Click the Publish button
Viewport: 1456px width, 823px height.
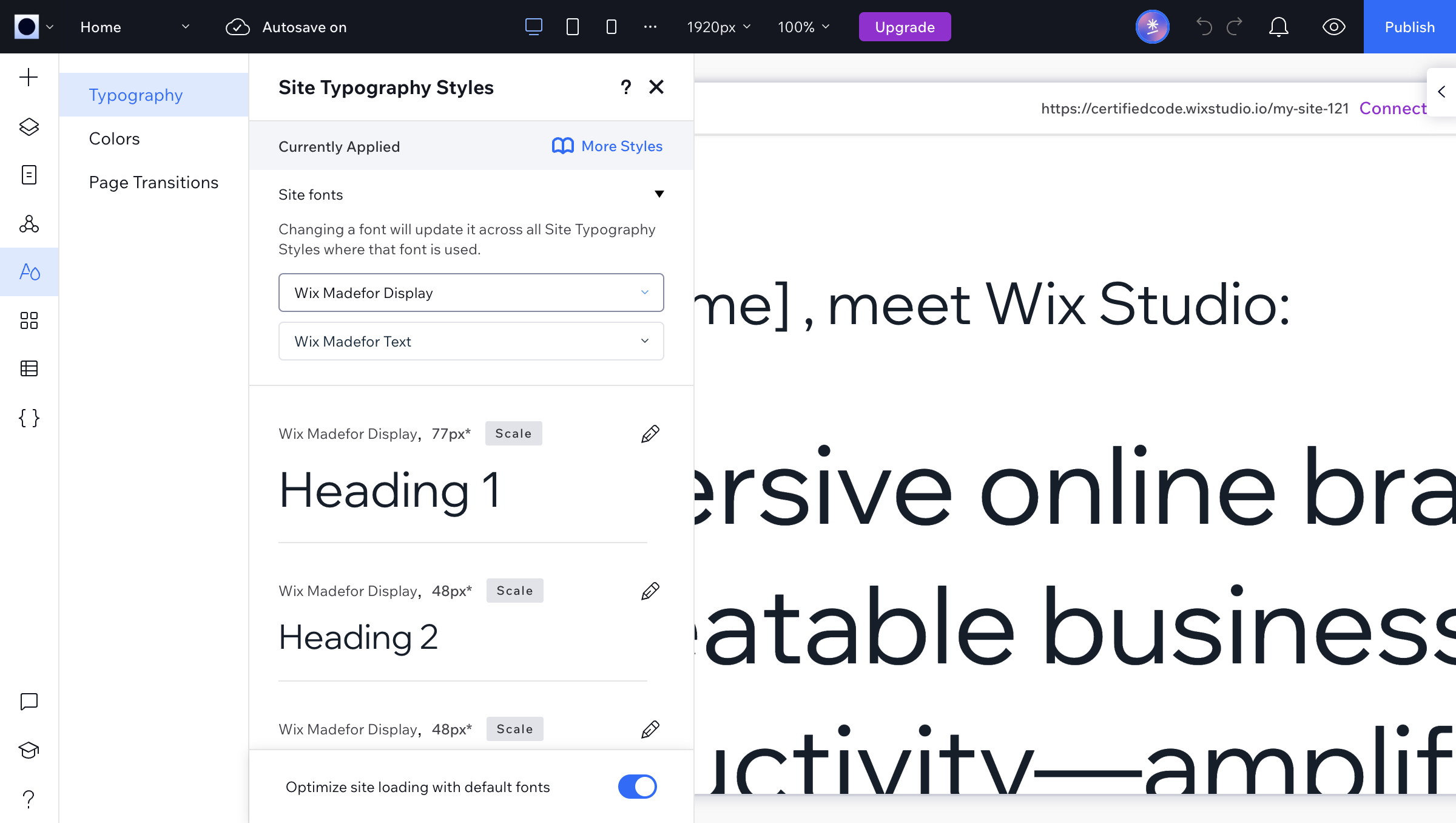pos(1409,27)
